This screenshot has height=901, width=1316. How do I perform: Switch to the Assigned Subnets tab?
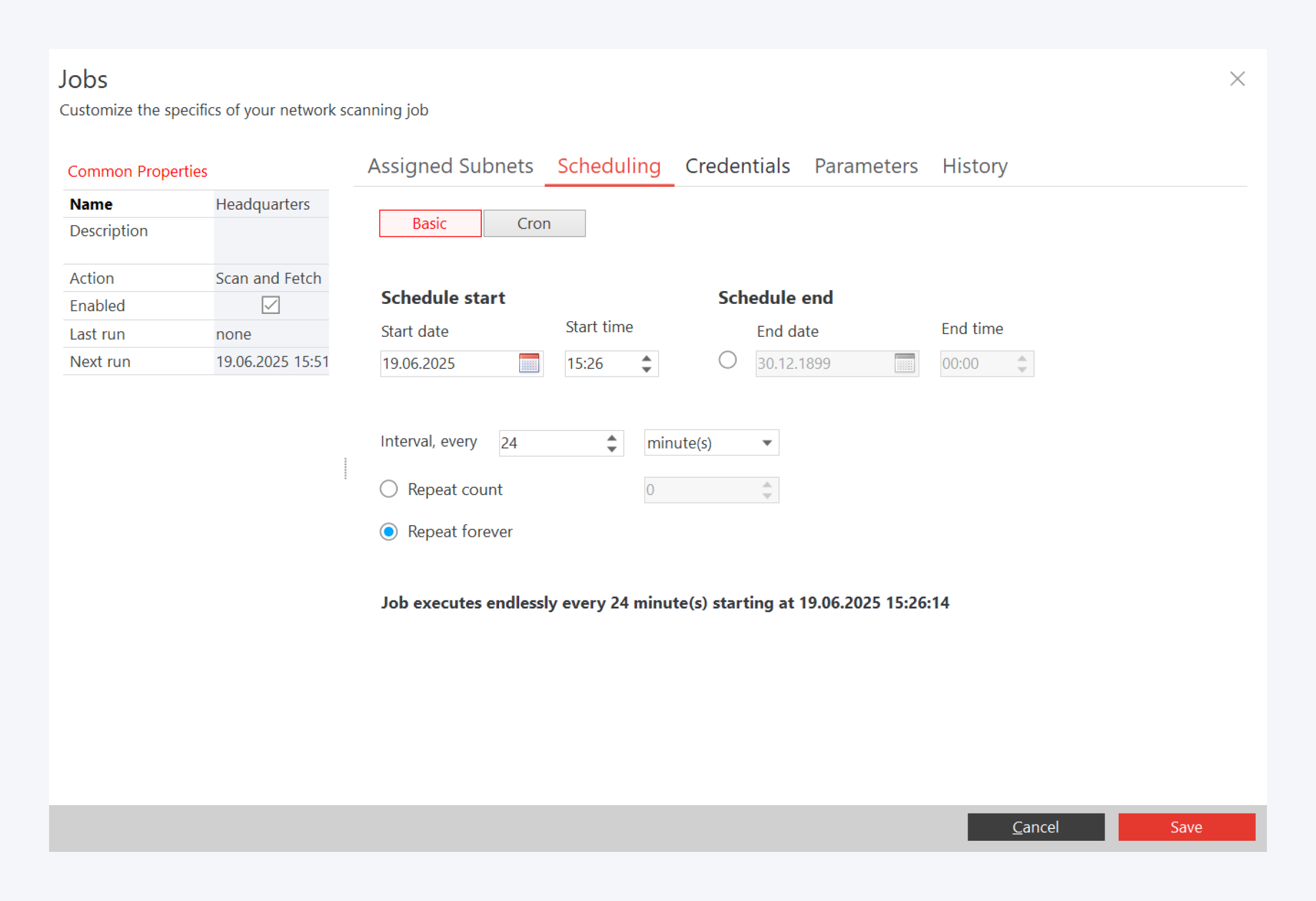pos(450,166)
